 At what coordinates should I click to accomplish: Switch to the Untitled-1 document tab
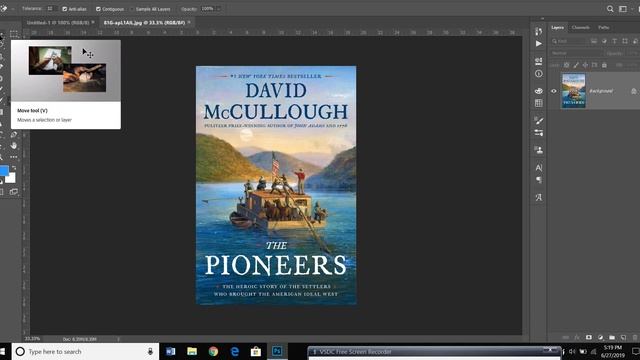58,23
